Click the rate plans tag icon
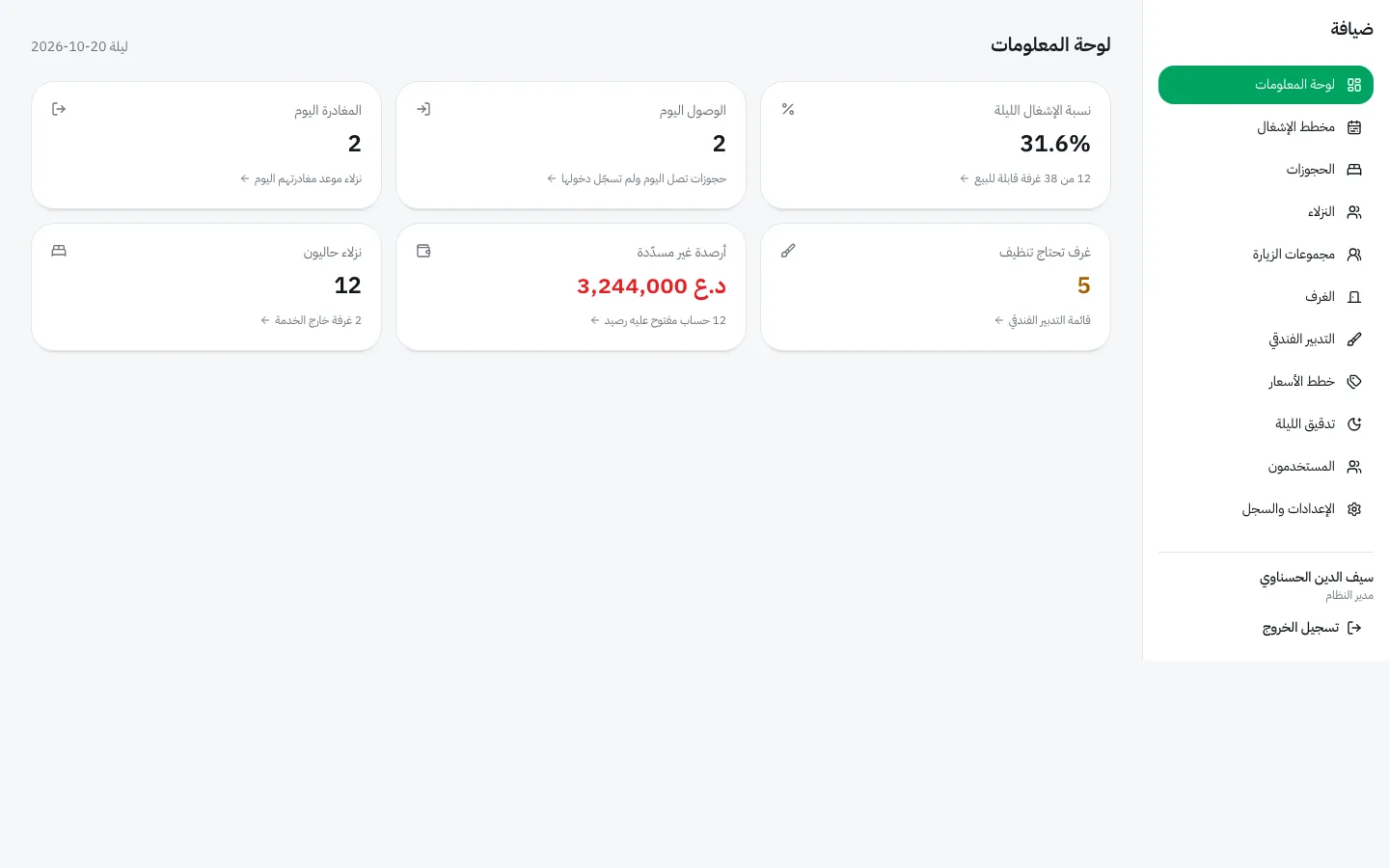The image size is (1389, 868). coord(1354,382)
